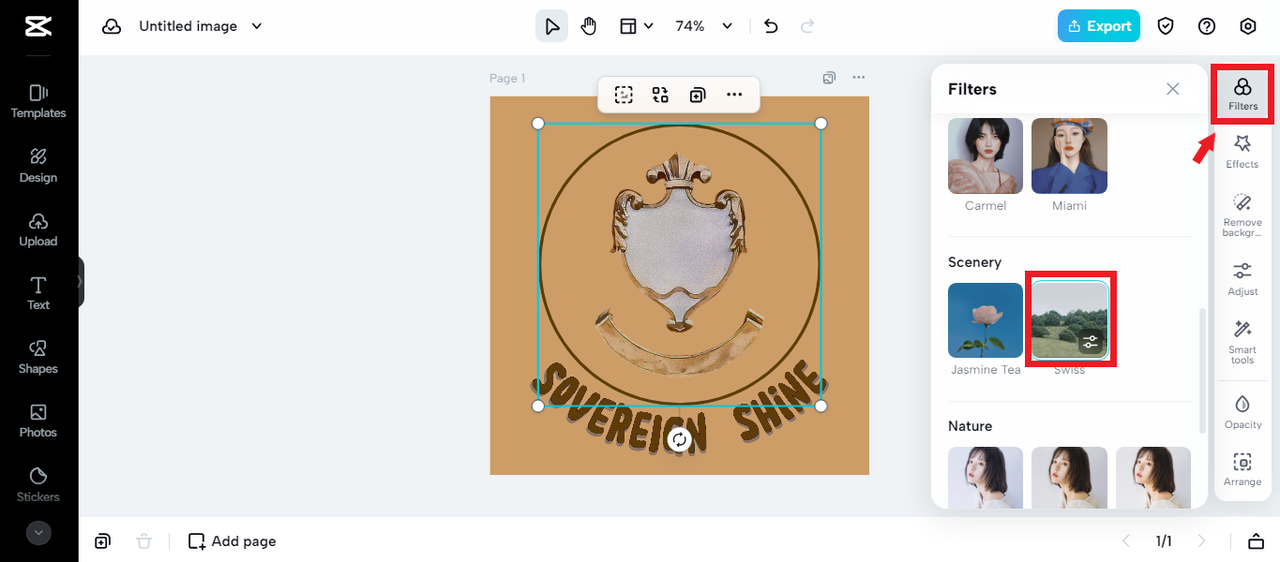
Task: Duplicate Page 1 using page icon
Action: tap(829, 78)
